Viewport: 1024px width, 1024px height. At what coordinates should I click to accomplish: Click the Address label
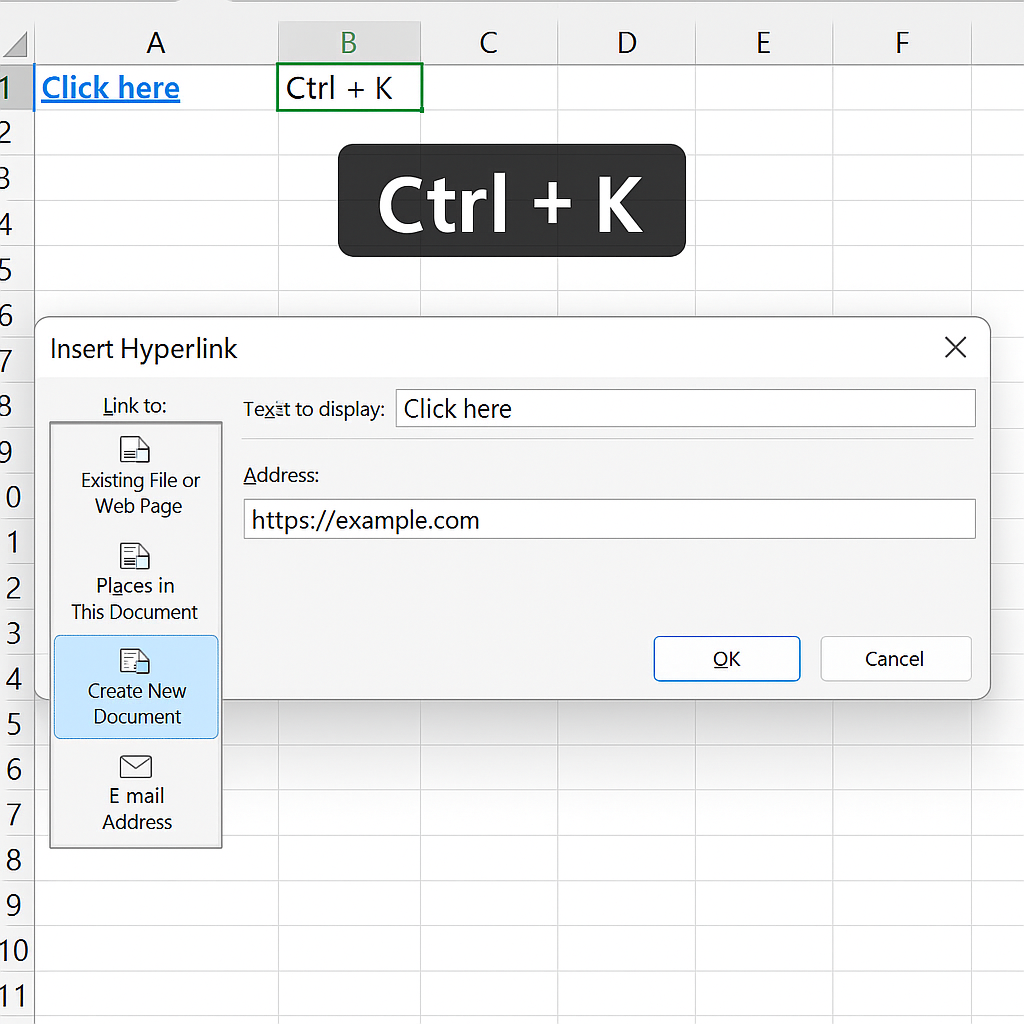[281, 475]
